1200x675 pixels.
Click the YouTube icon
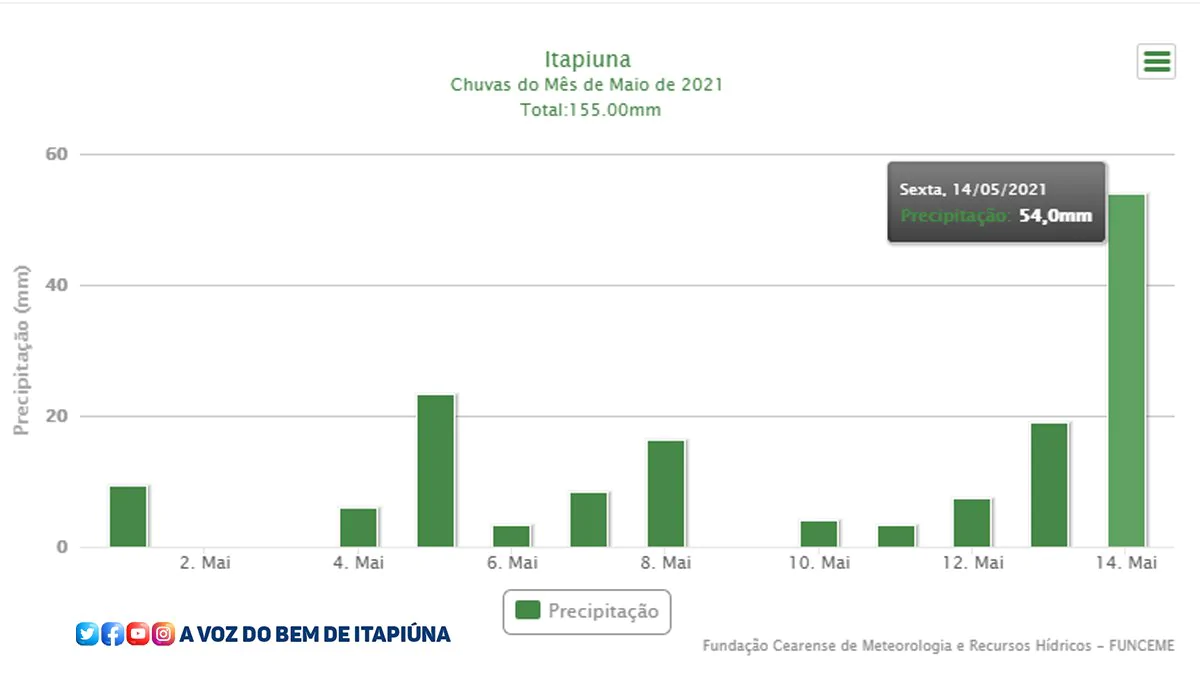click(138, 633)
